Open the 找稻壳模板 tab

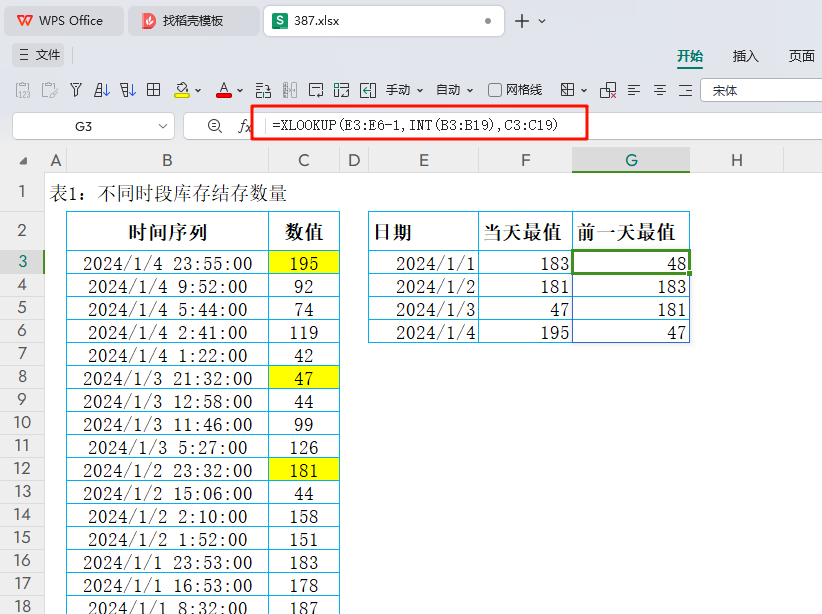coord(193,21)
